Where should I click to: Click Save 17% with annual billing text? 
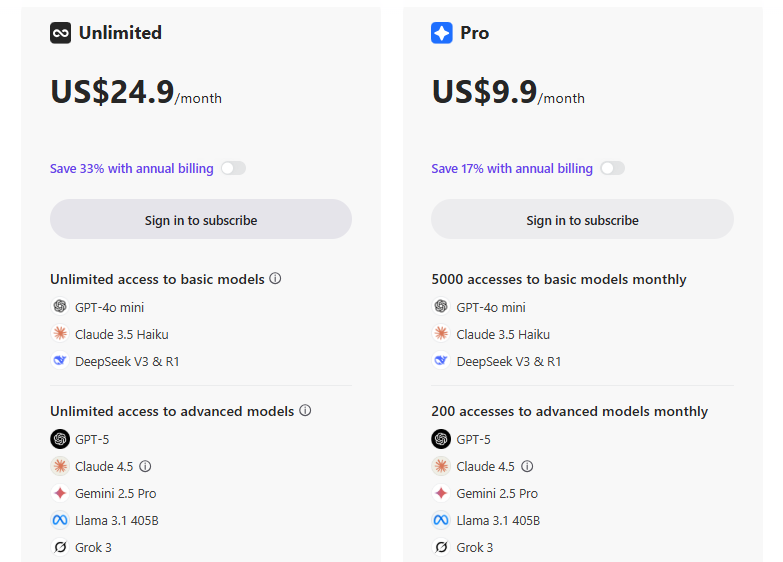(x=512, y=169)
